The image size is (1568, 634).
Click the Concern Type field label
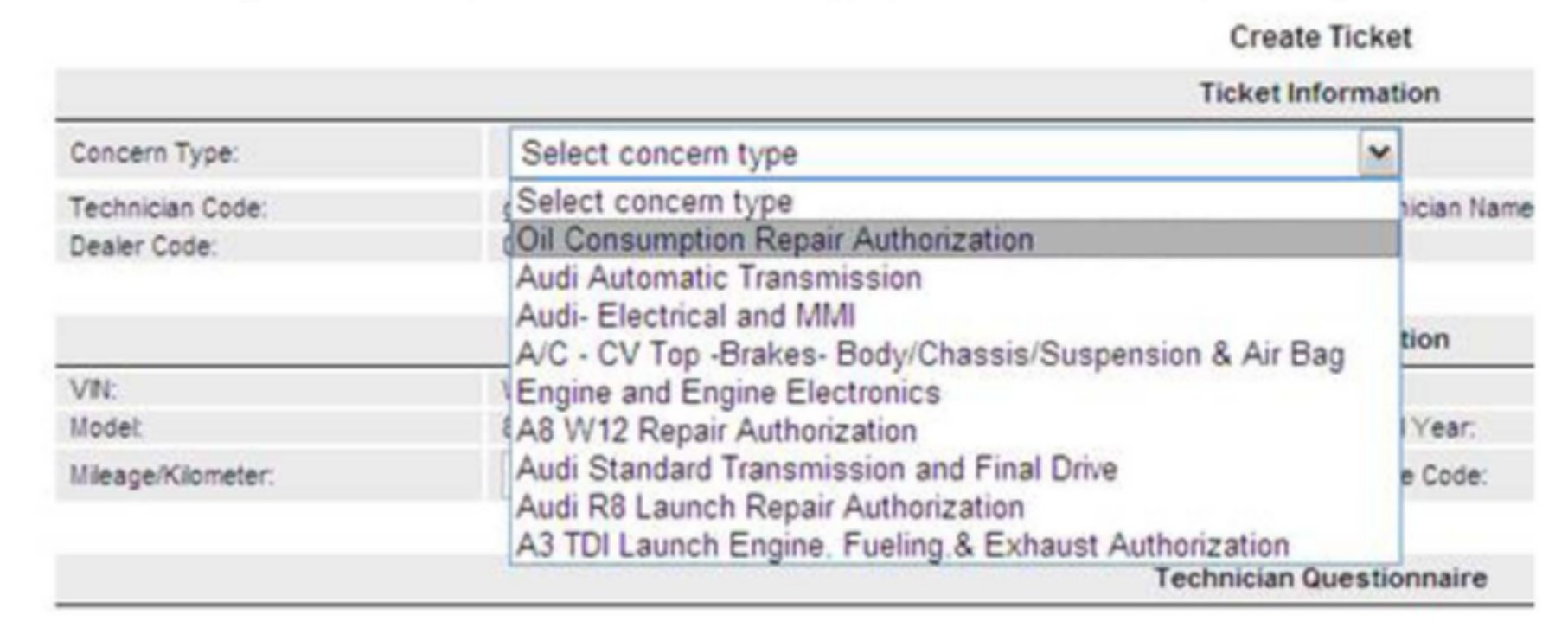153,153
